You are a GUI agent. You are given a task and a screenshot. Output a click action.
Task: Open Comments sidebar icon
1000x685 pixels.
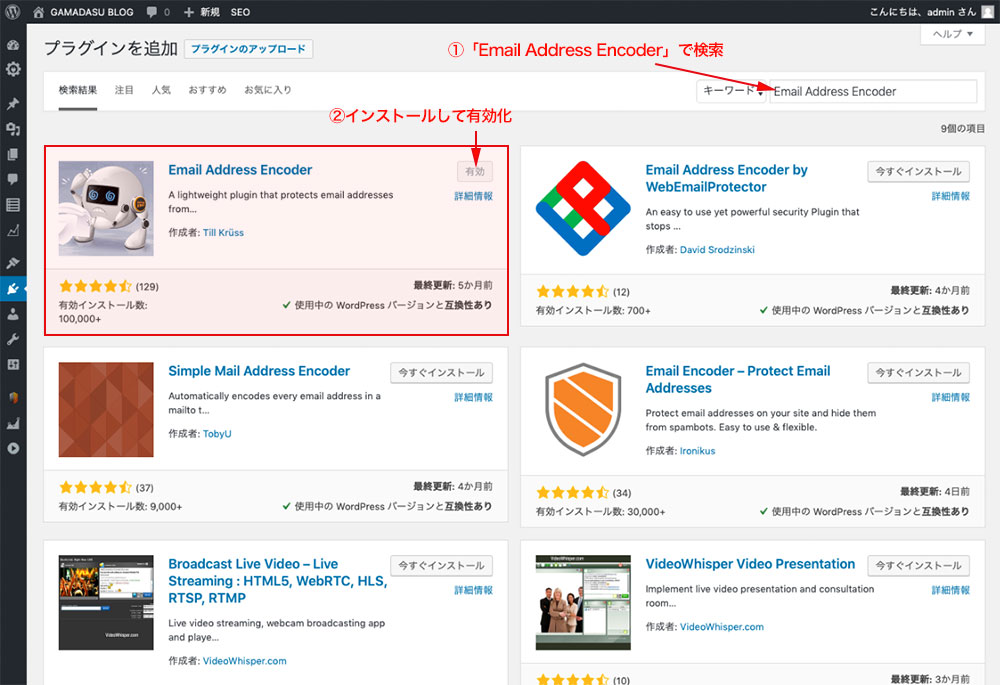click(x=13, y=179)
